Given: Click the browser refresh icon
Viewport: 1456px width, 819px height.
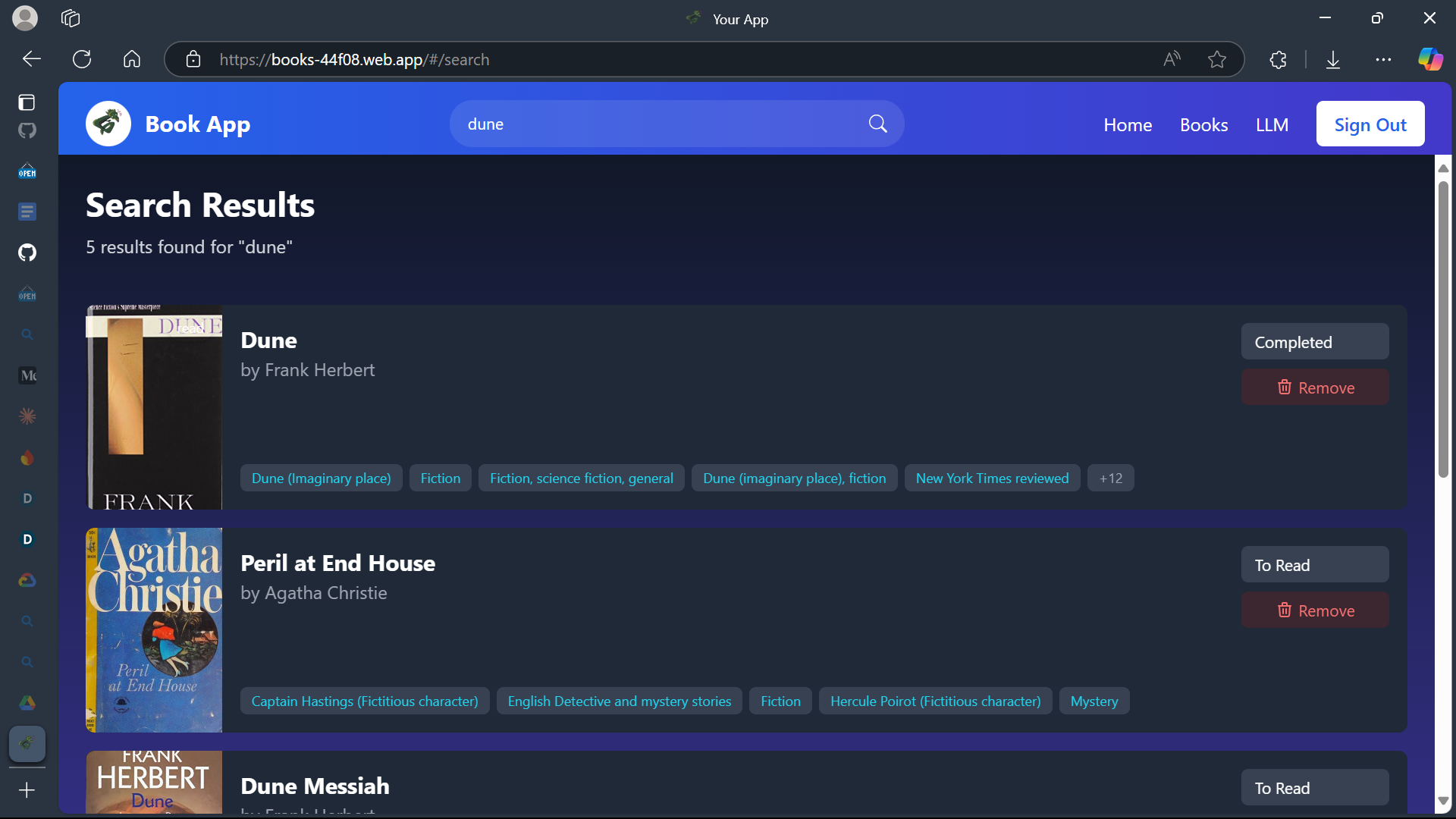Looking at the screenshot, I should pos(82,59).
